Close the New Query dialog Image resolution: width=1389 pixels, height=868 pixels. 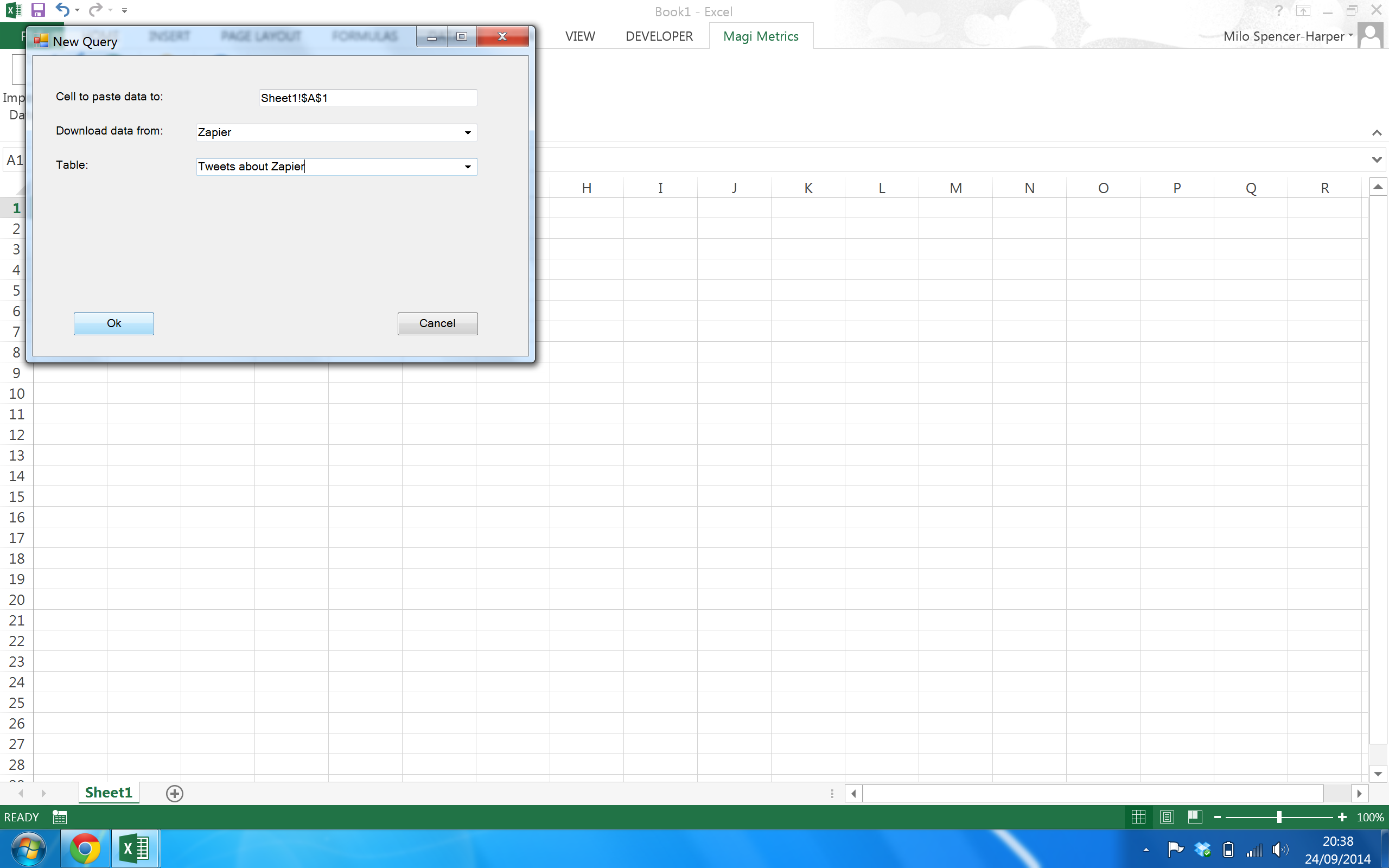point(502,36)
